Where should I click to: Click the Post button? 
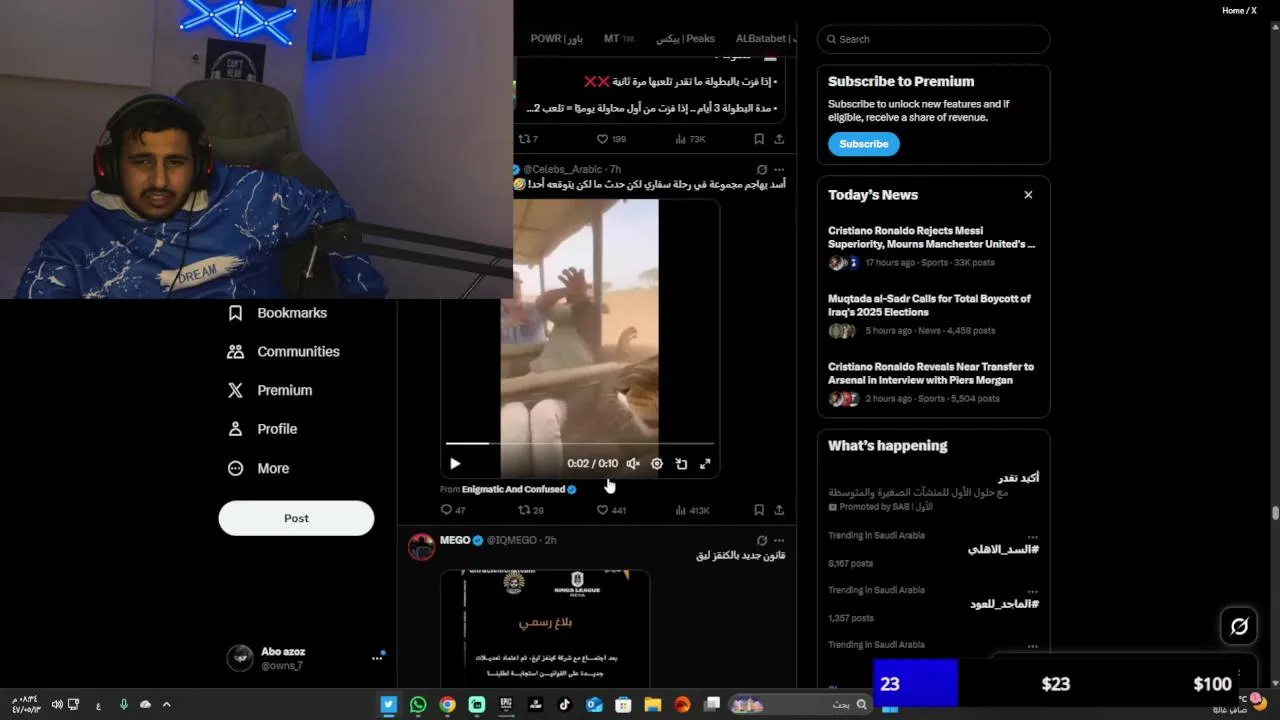pyautogui.click(x=296, y=518)
